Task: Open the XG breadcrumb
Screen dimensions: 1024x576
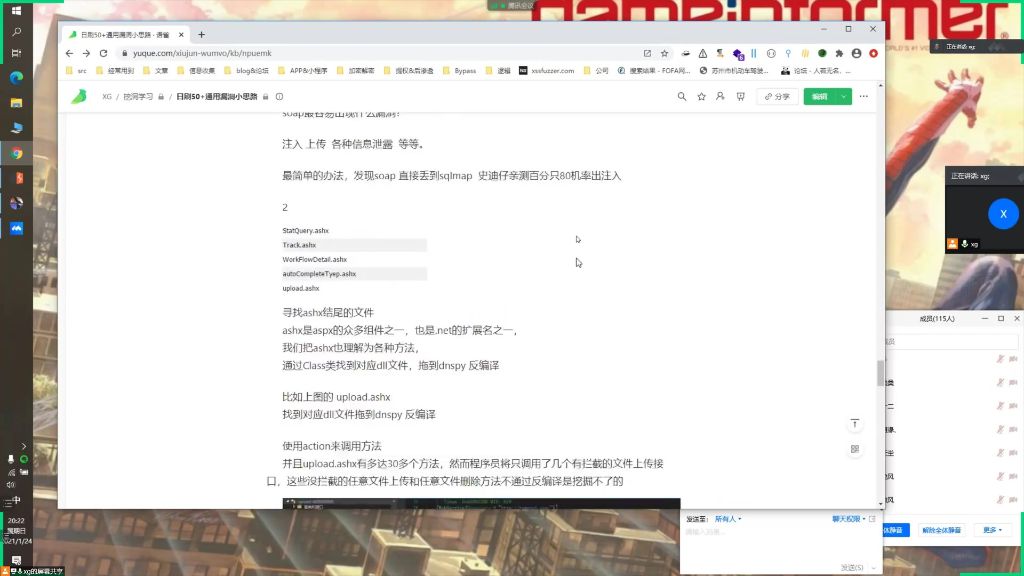Action: 106,97
